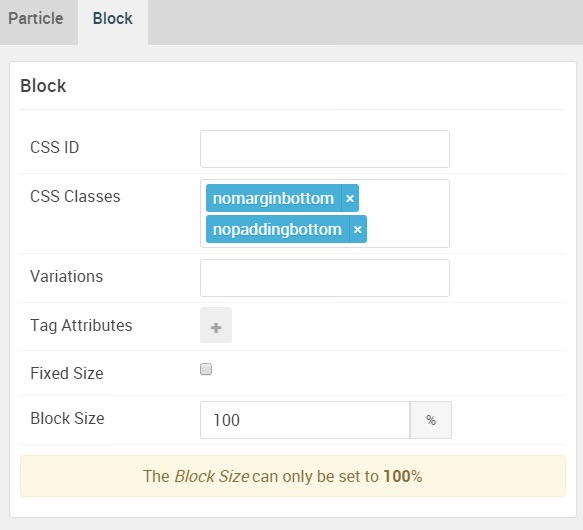Enable the Fixed Size checkbox
The image size is (583, 530).
[206, 369]
